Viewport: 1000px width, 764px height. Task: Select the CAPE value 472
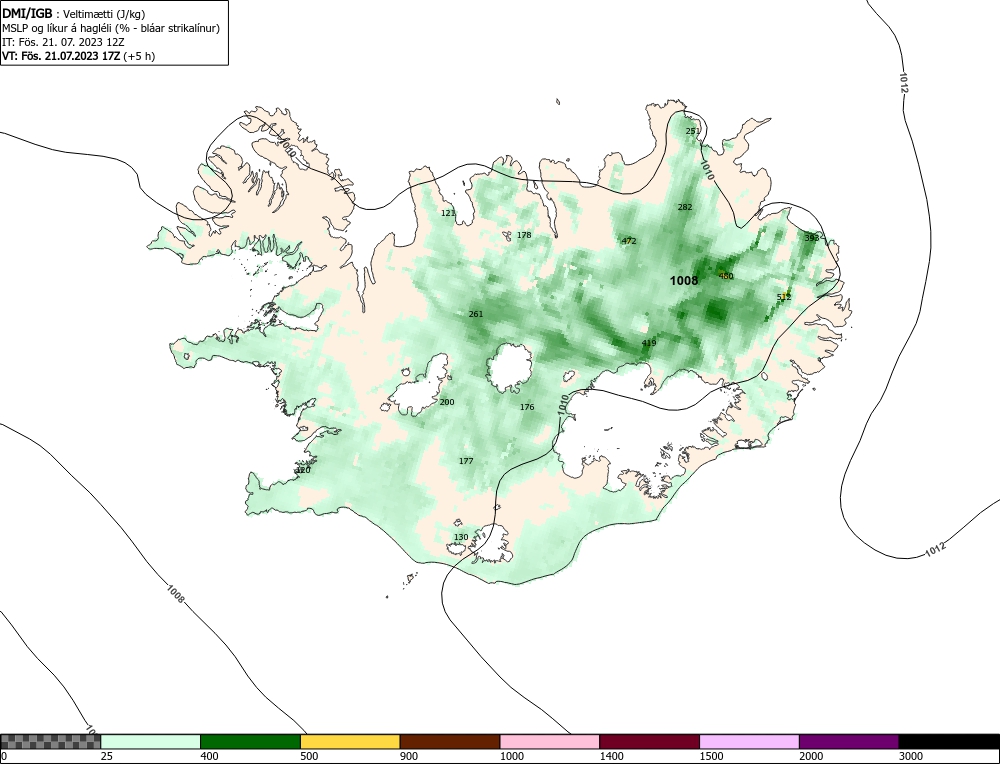629,241
